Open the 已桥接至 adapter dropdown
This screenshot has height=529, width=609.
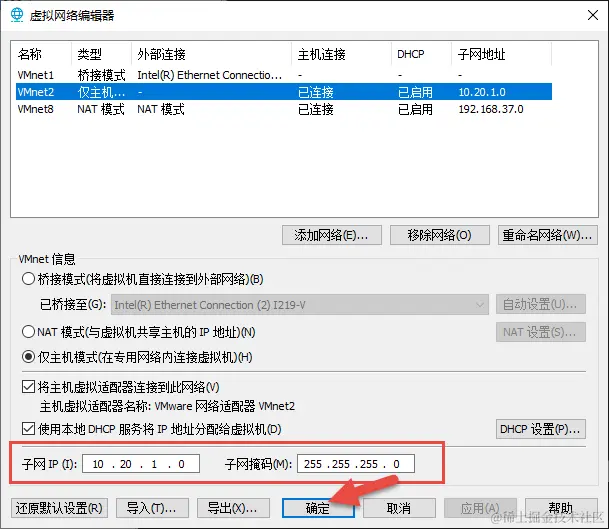(x=300, y=305)
